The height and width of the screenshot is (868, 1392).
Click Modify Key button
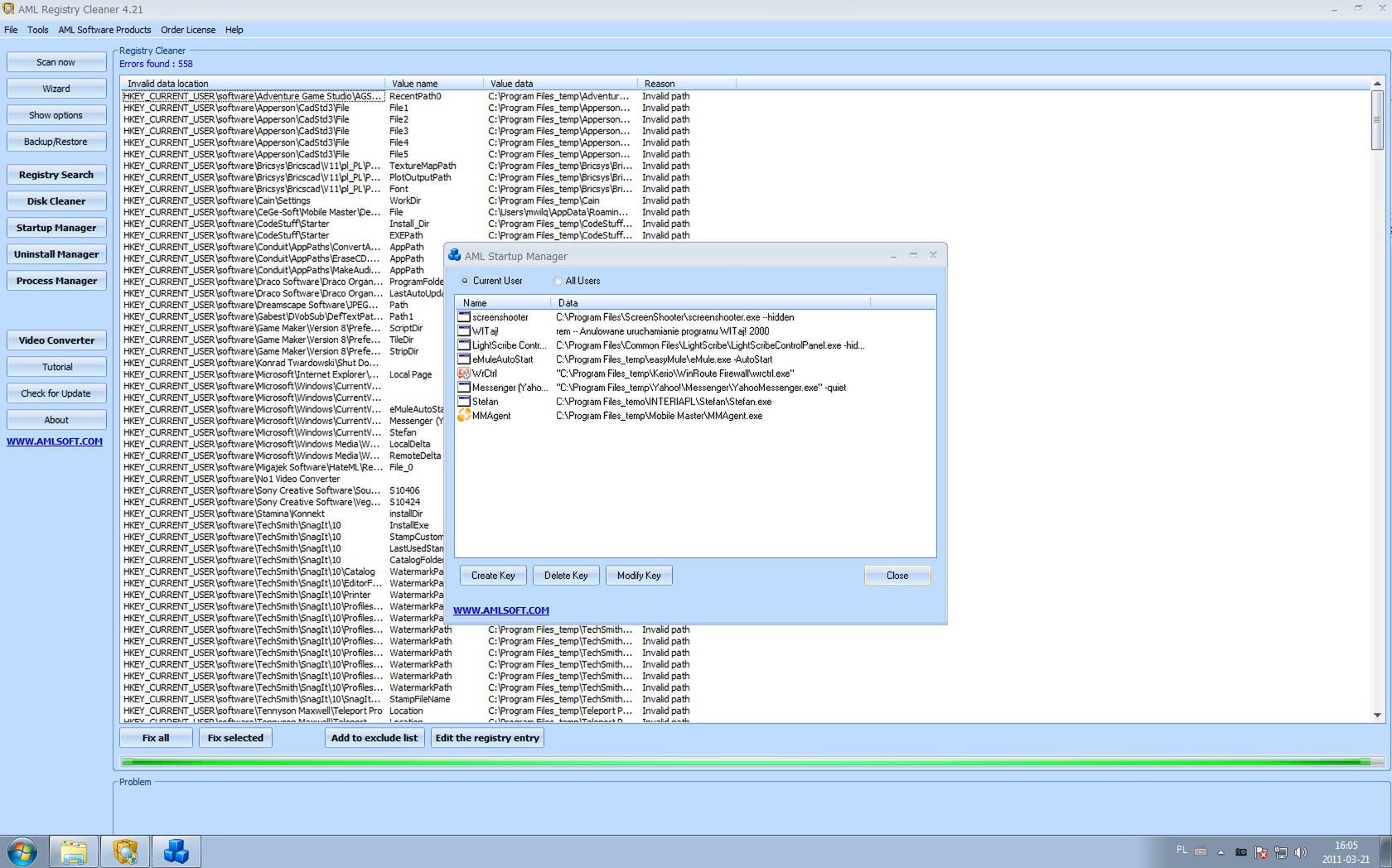click(x=639, y=576)
